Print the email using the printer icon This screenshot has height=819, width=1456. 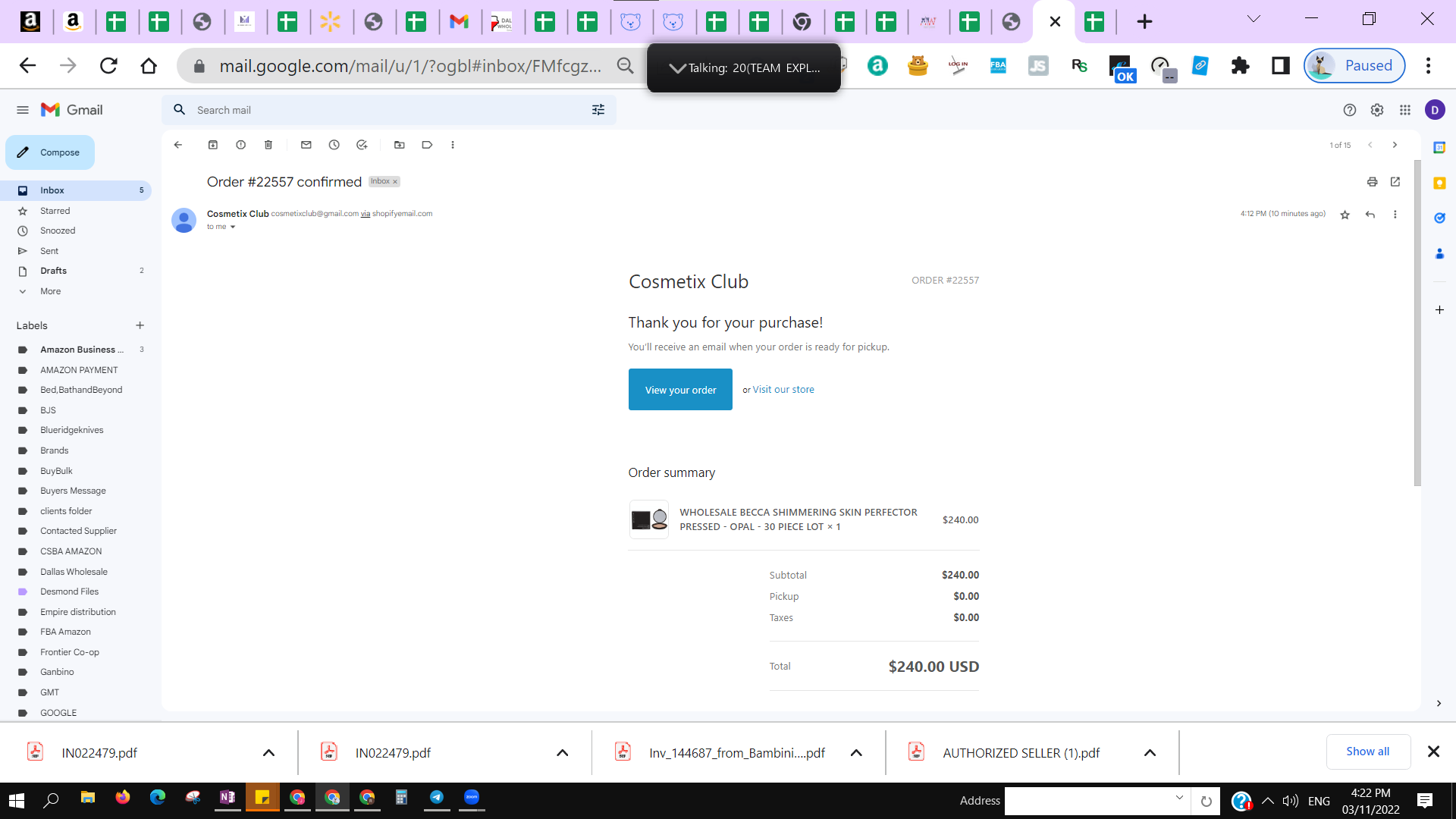pyautogui.click(x=1372, y=182)
